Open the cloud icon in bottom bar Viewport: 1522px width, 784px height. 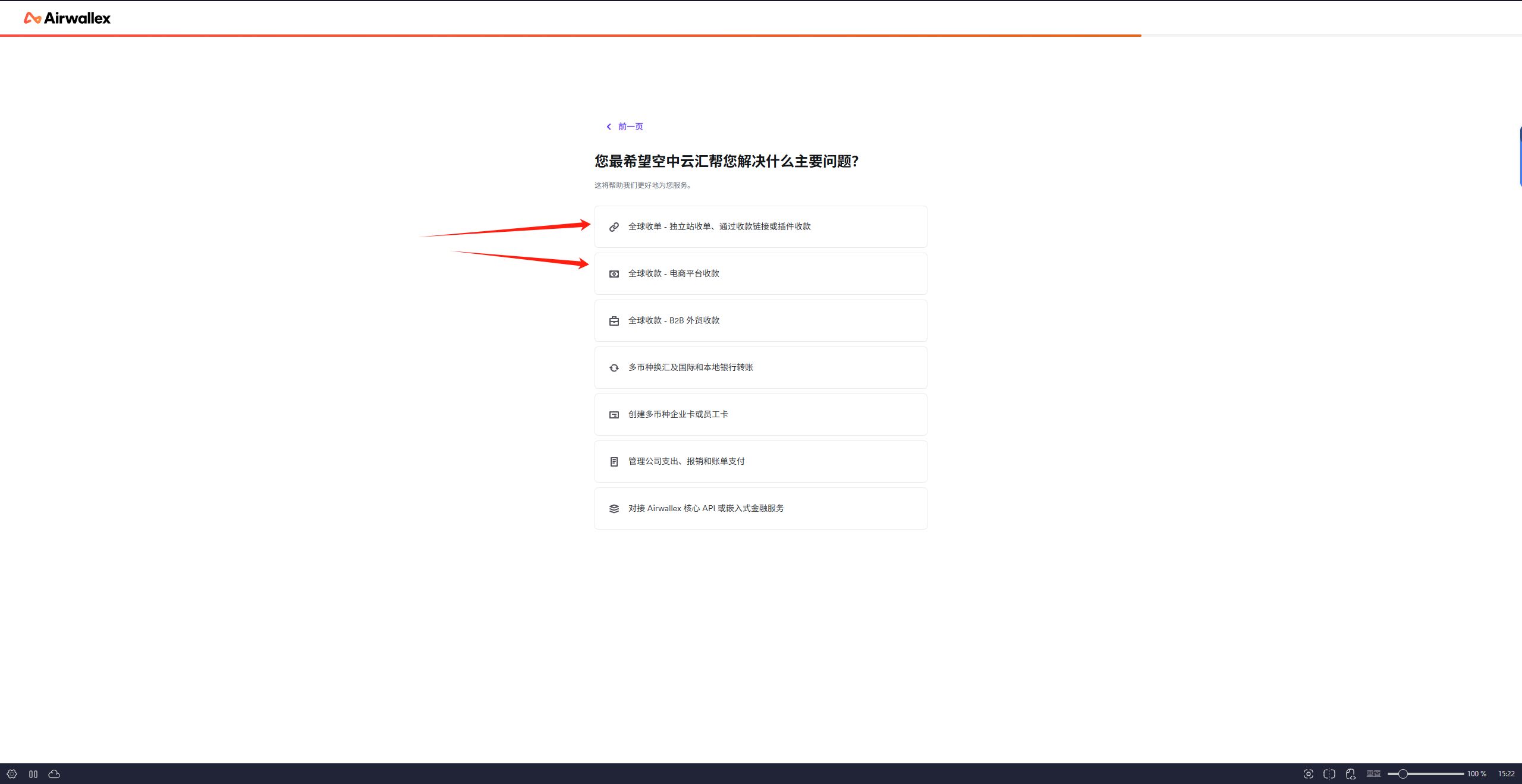(54, 774)
